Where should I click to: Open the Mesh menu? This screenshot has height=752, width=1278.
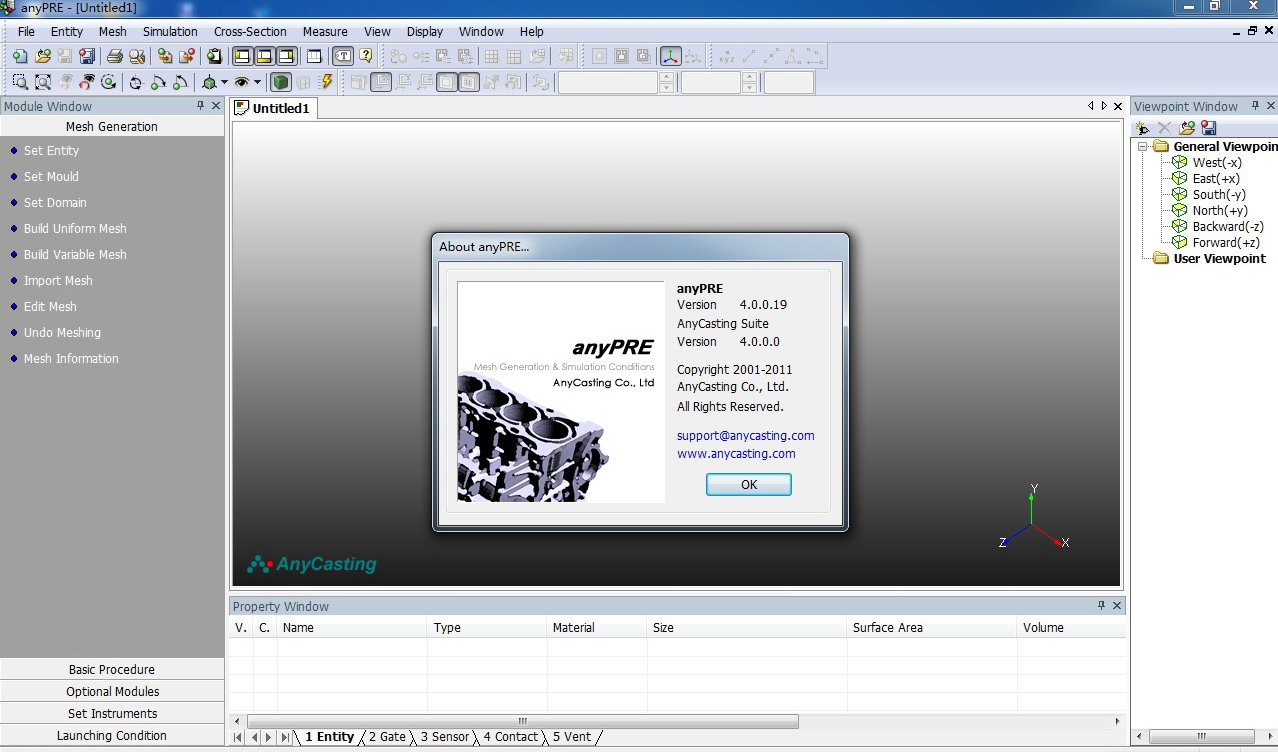click(113, 32)
